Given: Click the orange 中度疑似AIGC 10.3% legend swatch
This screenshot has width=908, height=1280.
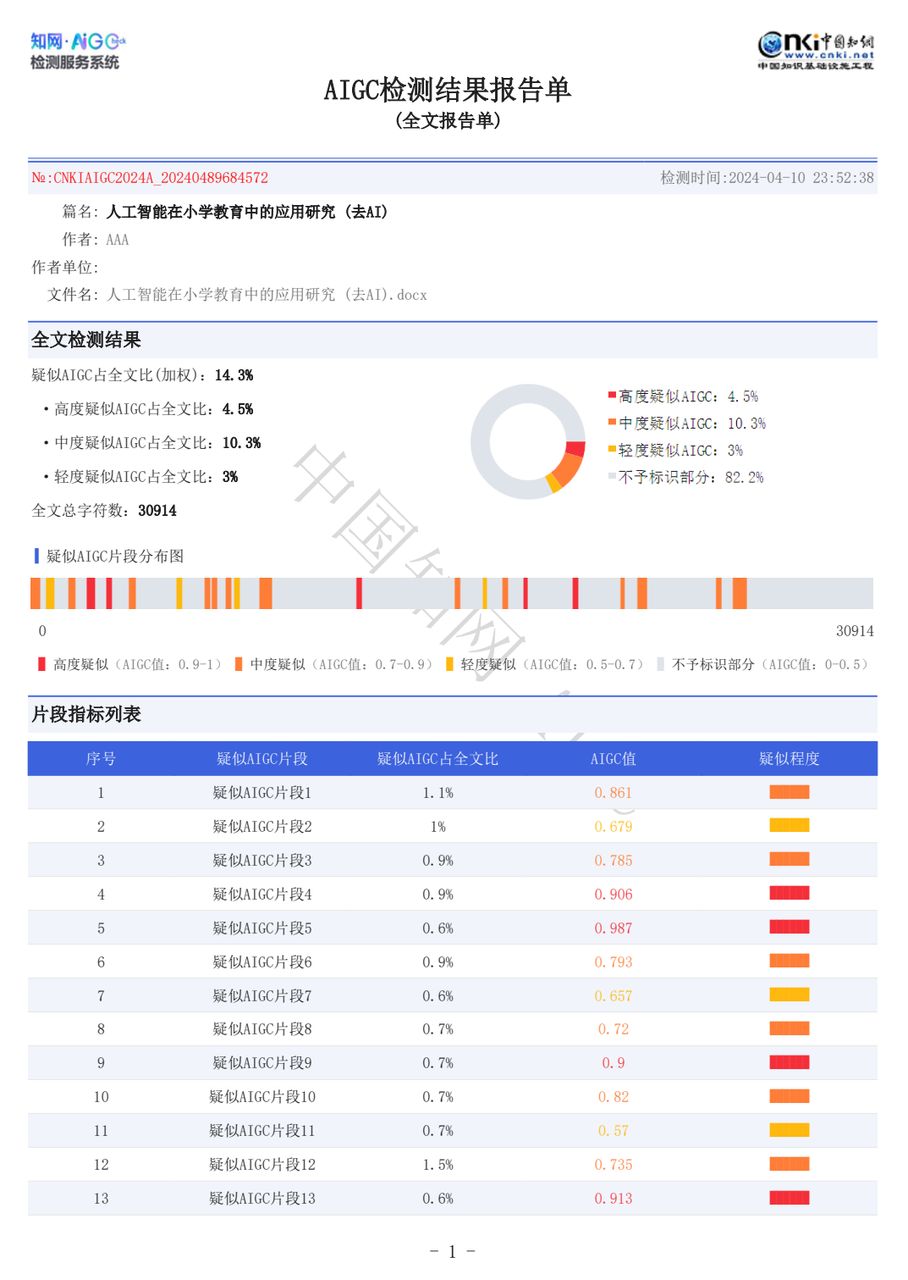Looking at the screenshot, I should point(612,423).
